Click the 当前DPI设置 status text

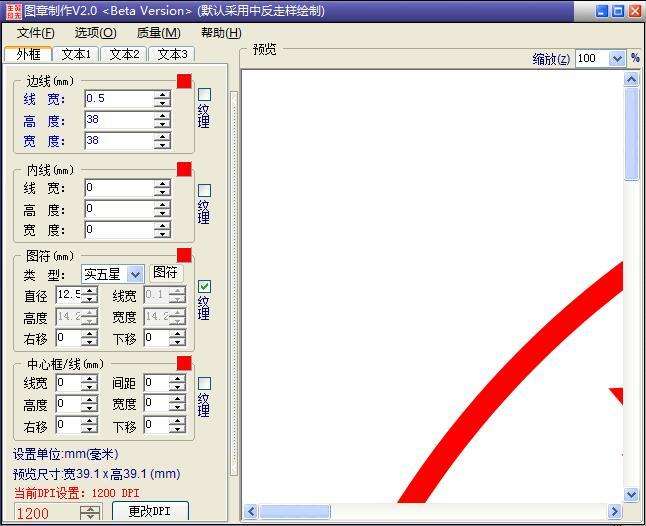[77, 493]
